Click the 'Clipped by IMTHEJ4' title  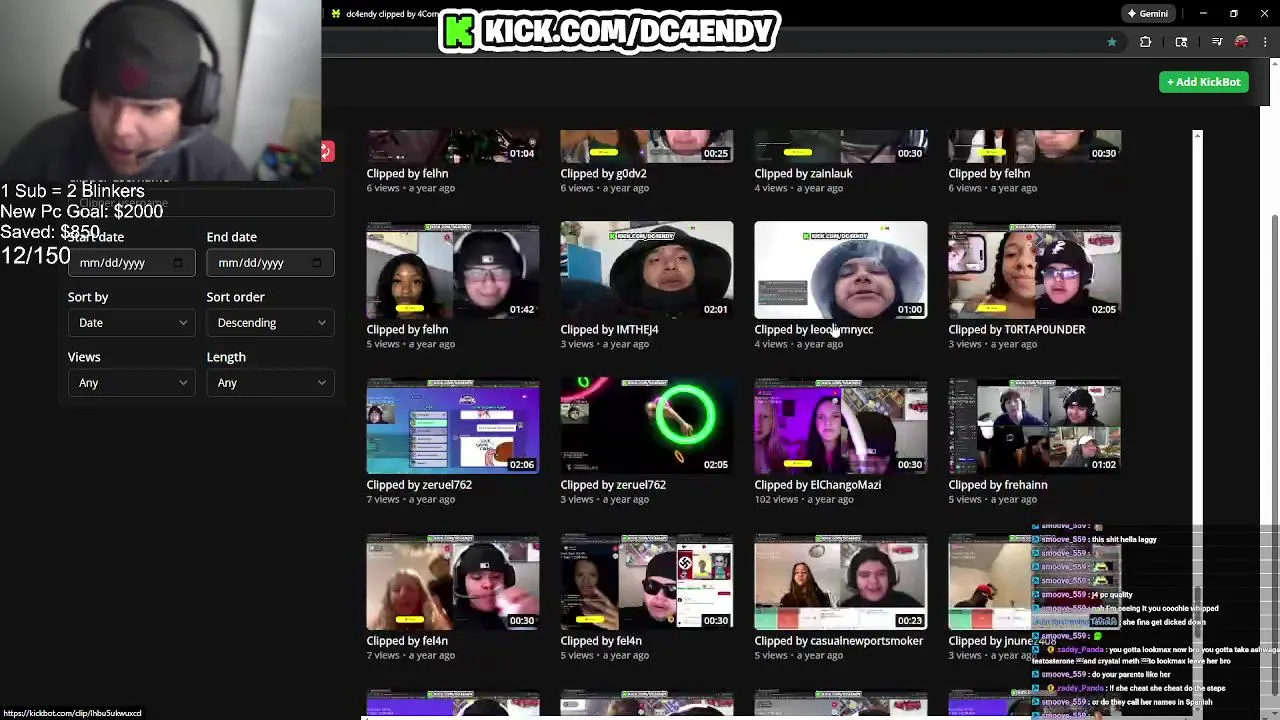(609, 329)
